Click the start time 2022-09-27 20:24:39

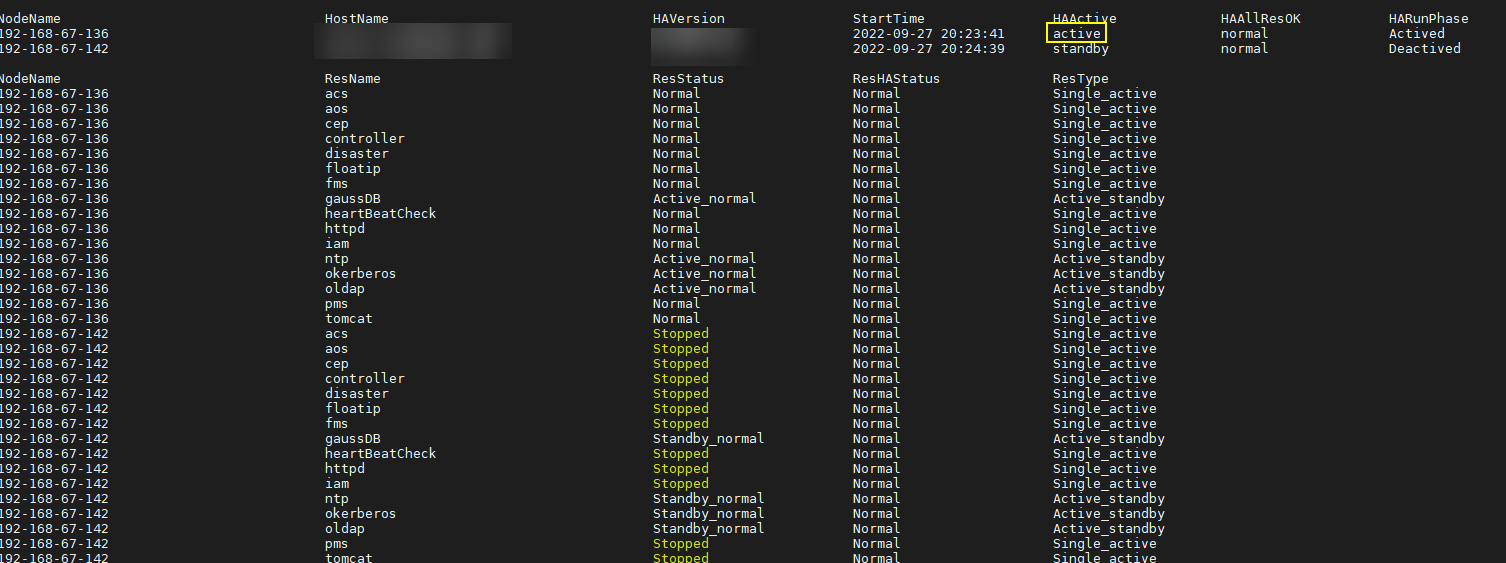[x=928, y=49]
